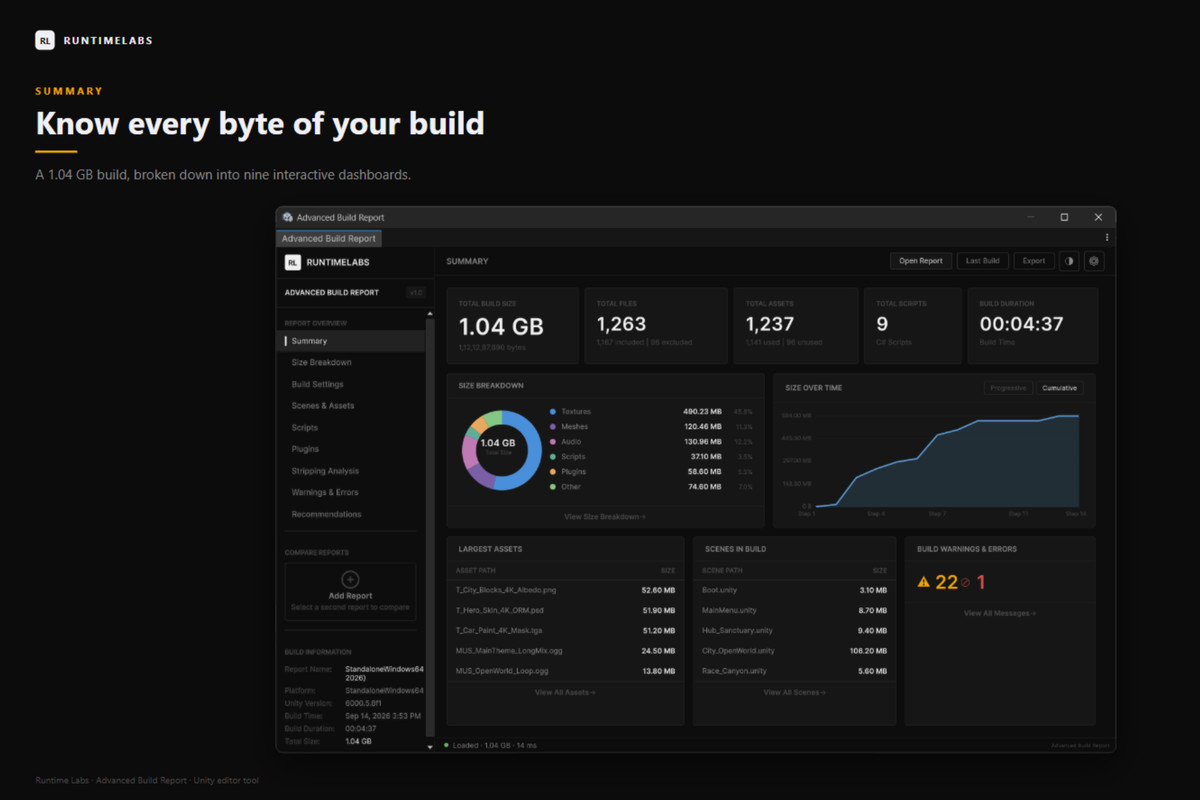1200x800 pixels.
Task: Select the T_City_Blocks_4K_Albedo.png asset row
Action: click(565, 590)
